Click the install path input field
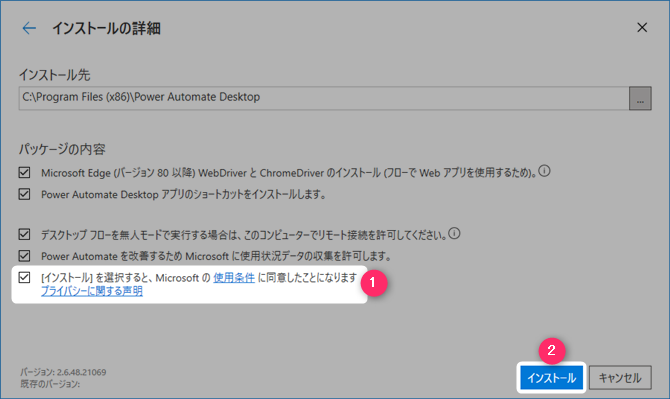The height and width of the screenshot is (399, 670). pyautogui.click(x=323, y=98)
